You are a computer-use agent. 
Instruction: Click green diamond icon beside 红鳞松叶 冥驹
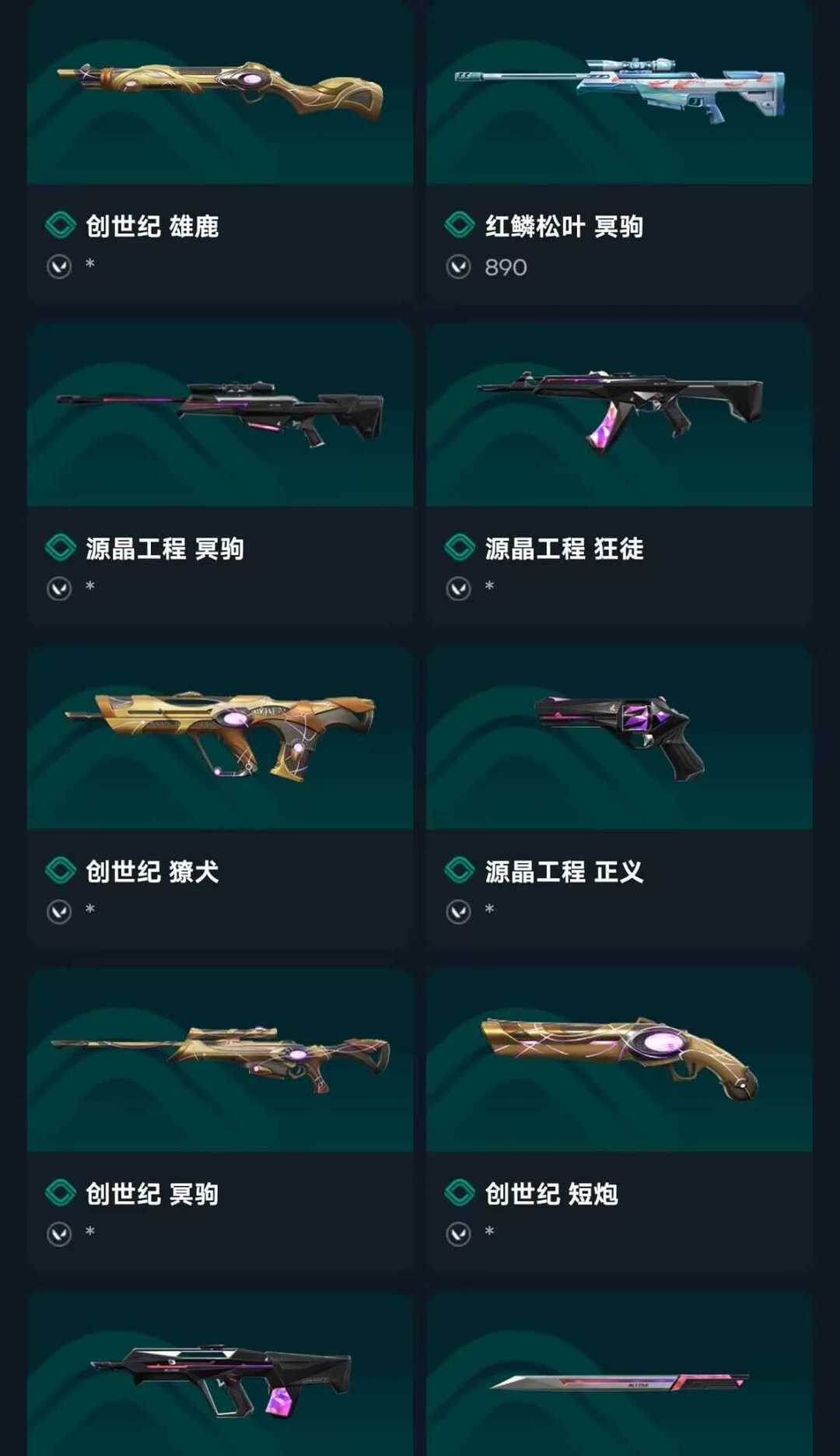coord(460,226)
